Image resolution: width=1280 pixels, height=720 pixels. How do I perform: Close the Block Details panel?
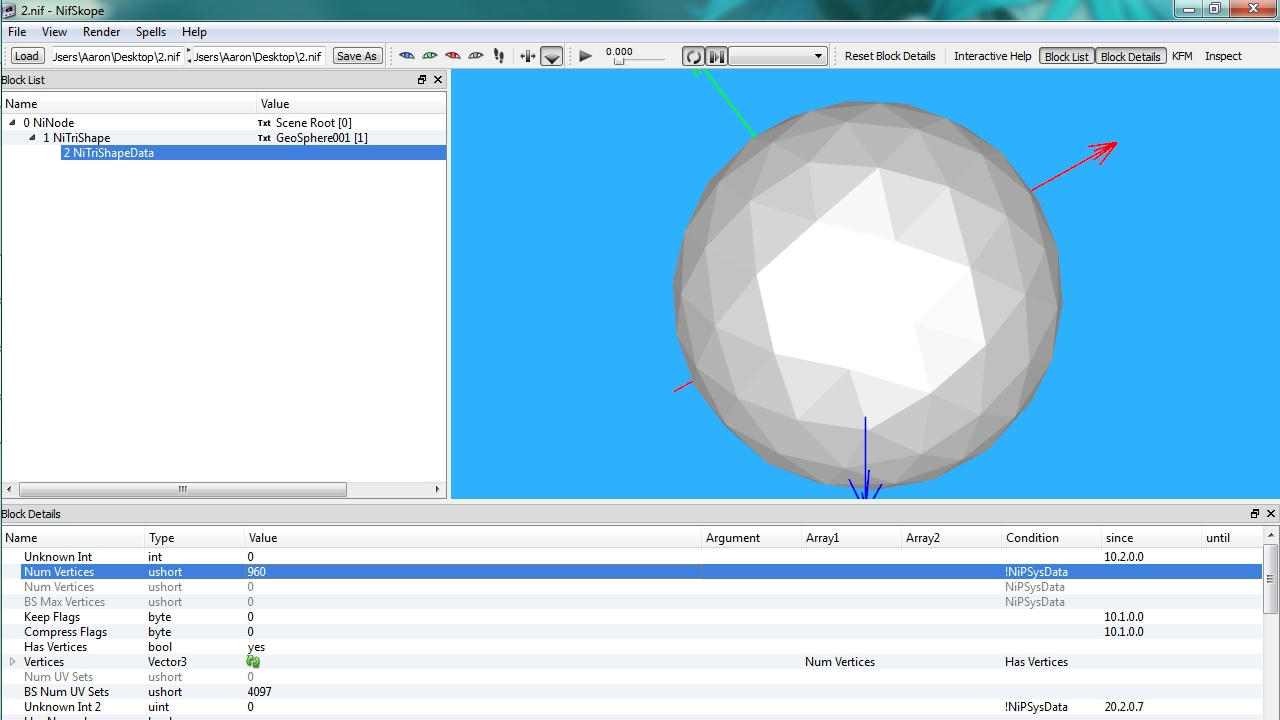click(1271, 514)
